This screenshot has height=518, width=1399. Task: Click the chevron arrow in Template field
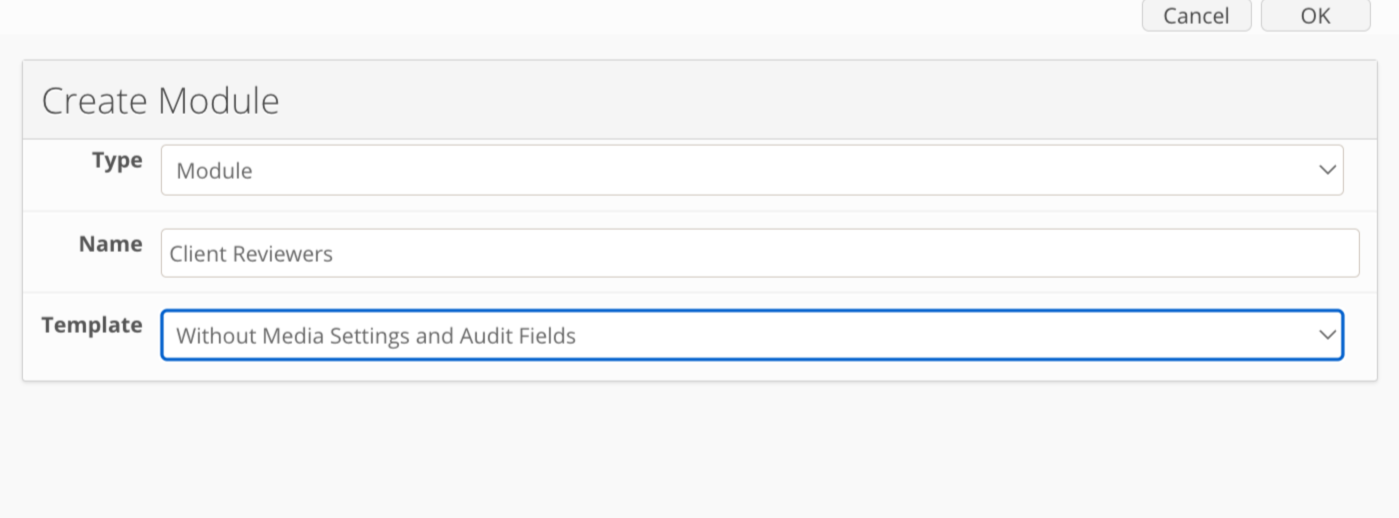[1327, 335]
